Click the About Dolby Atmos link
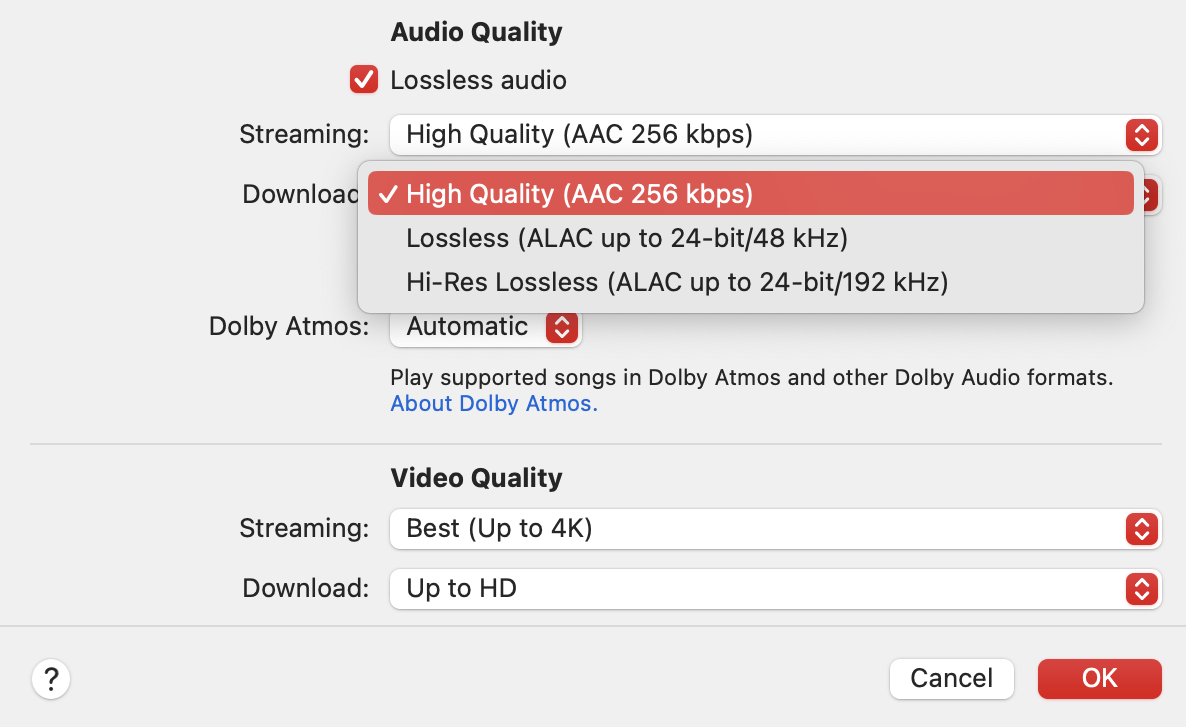1186x727 pixels. (x=493, y=403)
